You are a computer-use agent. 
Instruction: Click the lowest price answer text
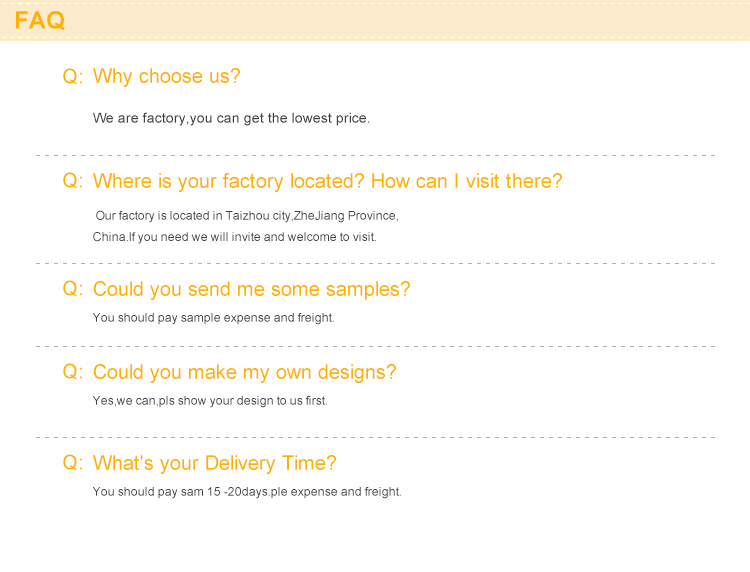[232, 118]
